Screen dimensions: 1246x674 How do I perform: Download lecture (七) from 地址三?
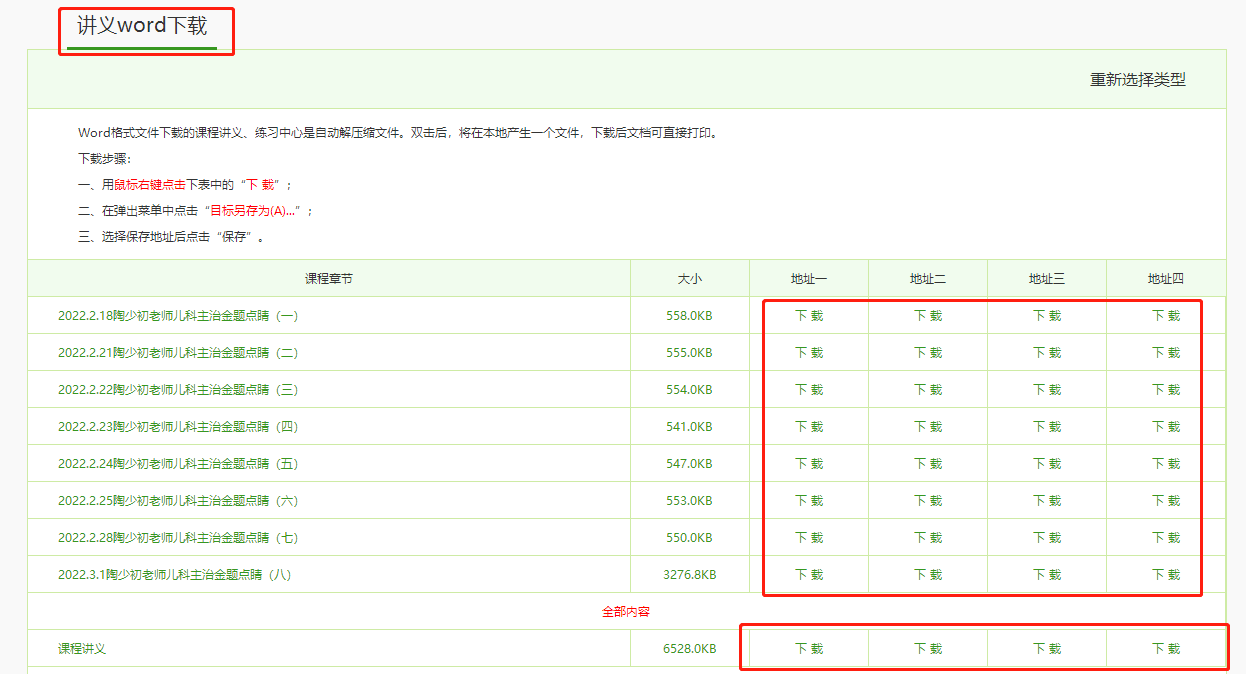click(x=1047, y=538)
